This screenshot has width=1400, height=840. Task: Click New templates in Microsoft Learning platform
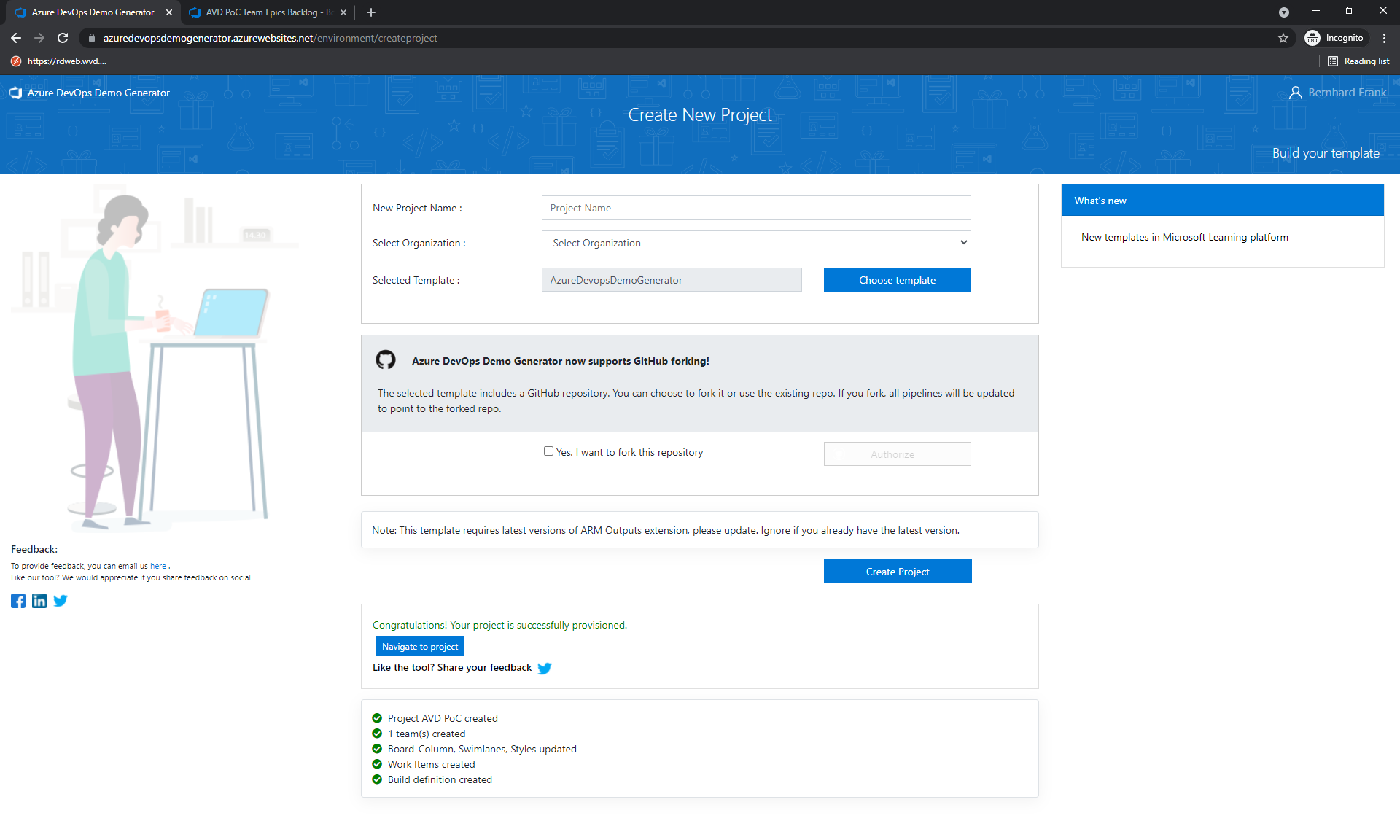[x=1185, y=237]
